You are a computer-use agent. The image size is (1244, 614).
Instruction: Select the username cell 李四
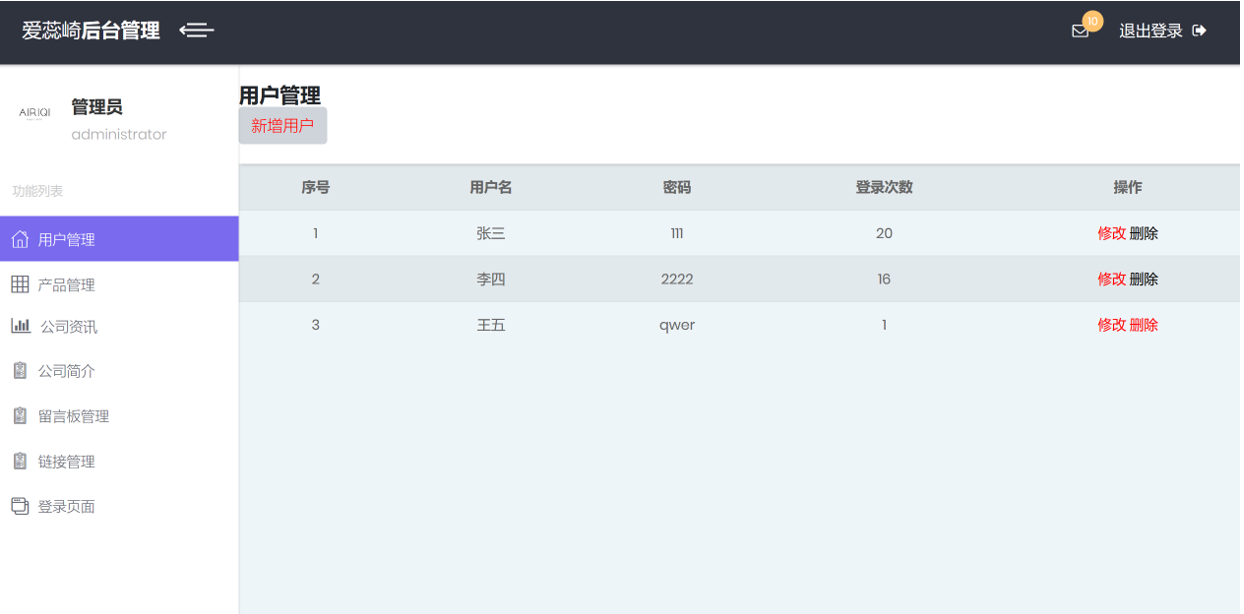pos(491,279)
